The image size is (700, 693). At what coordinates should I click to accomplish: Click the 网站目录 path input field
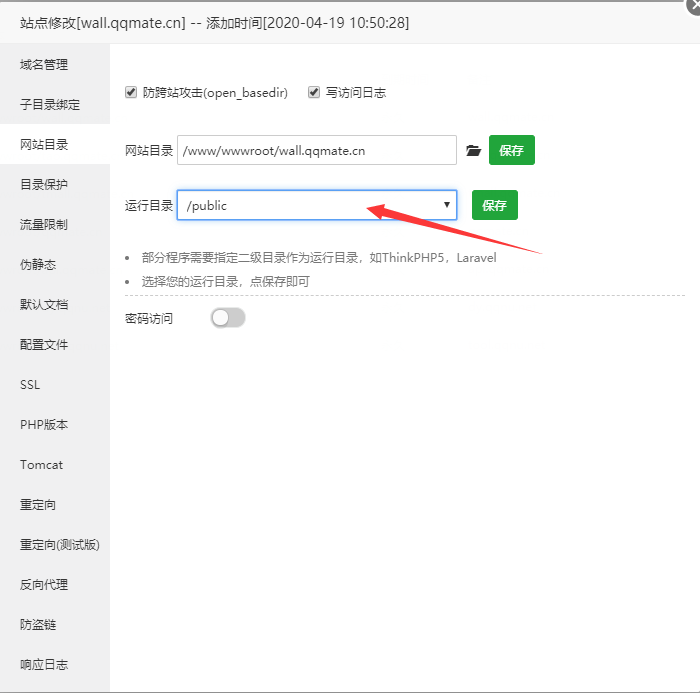pos(316,151)
